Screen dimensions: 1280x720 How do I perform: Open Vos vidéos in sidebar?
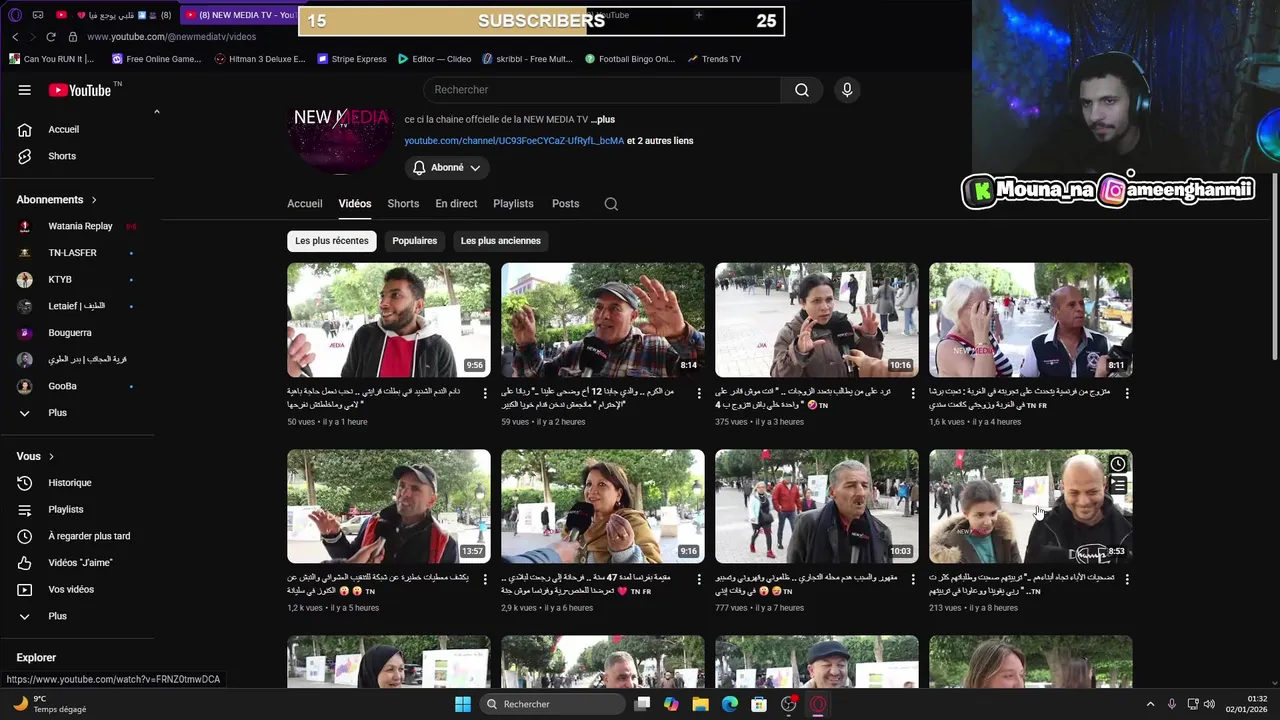pyautogui.click(x=71, y=589)
